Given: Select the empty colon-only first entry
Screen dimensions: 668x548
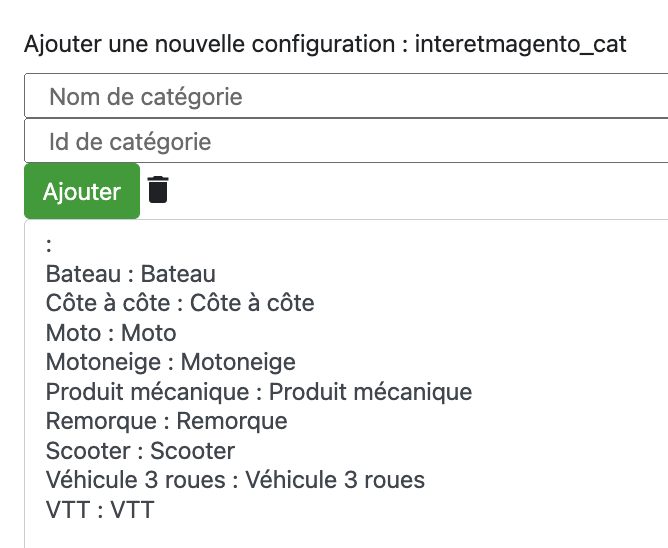Looking at the screenshot, I should pyautogui.click(x=49, y=245).
